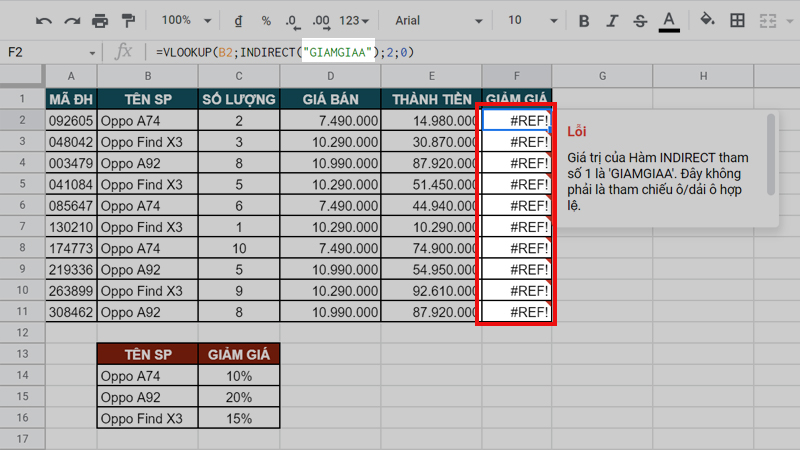The width and height of the screenshot is (800, 450).
Task: Open the 123 number formats dropdown
Action: click(x=354, y=21)
